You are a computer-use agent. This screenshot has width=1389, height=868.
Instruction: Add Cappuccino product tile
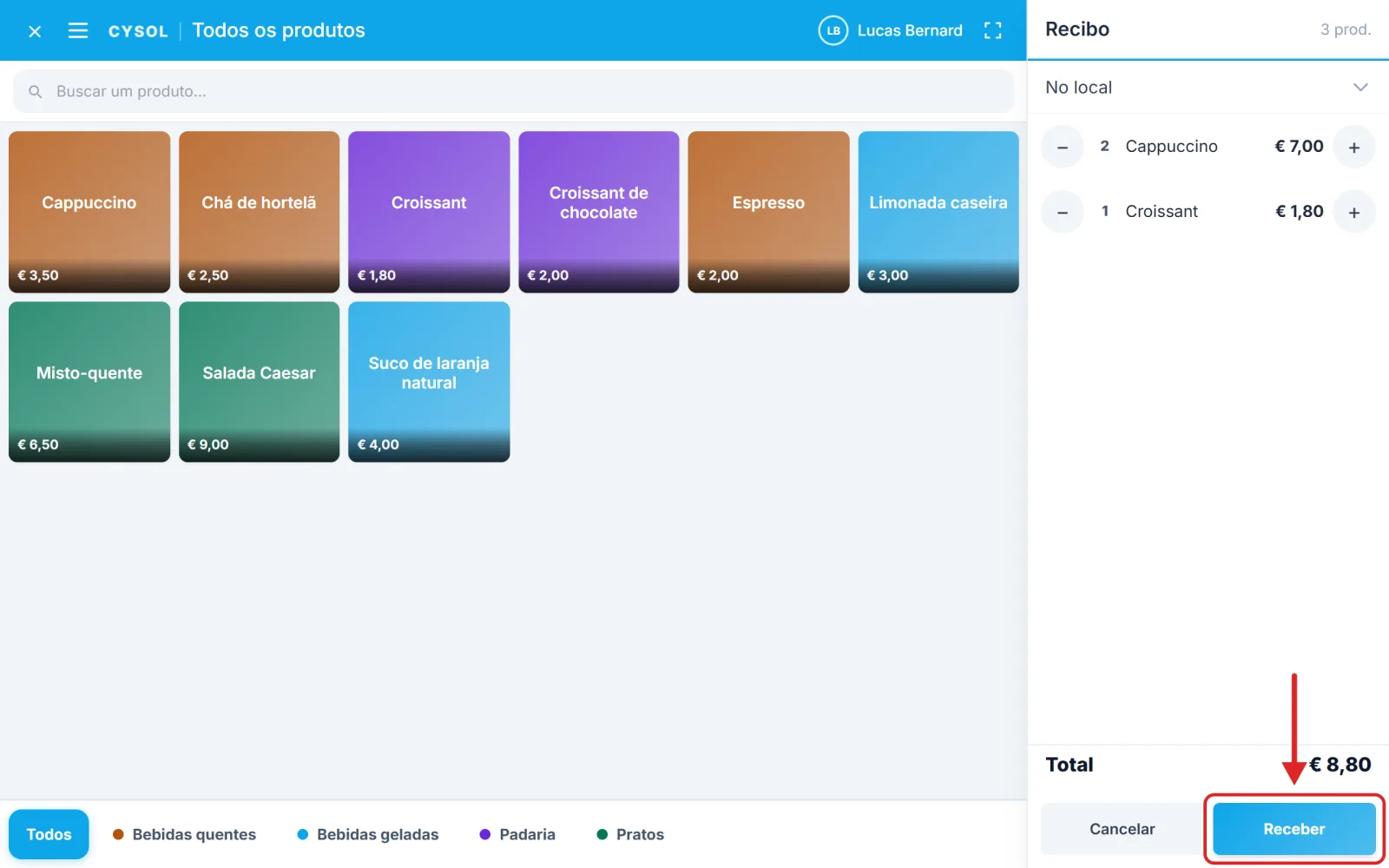[x=89, y=212]
